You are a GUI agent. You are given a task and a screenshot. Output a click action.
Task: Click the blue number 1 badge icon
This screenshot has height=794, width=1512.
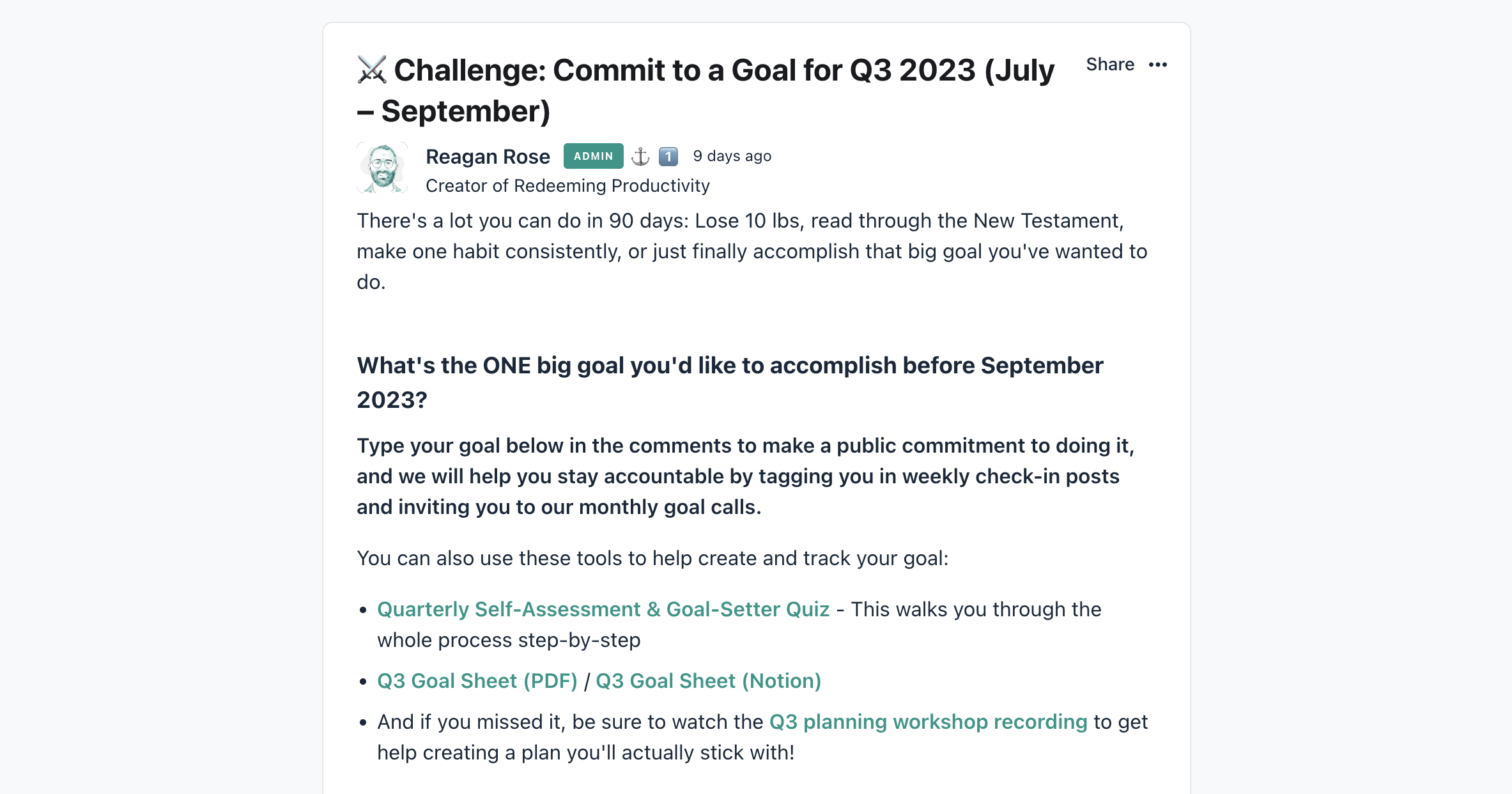point(668,156)
